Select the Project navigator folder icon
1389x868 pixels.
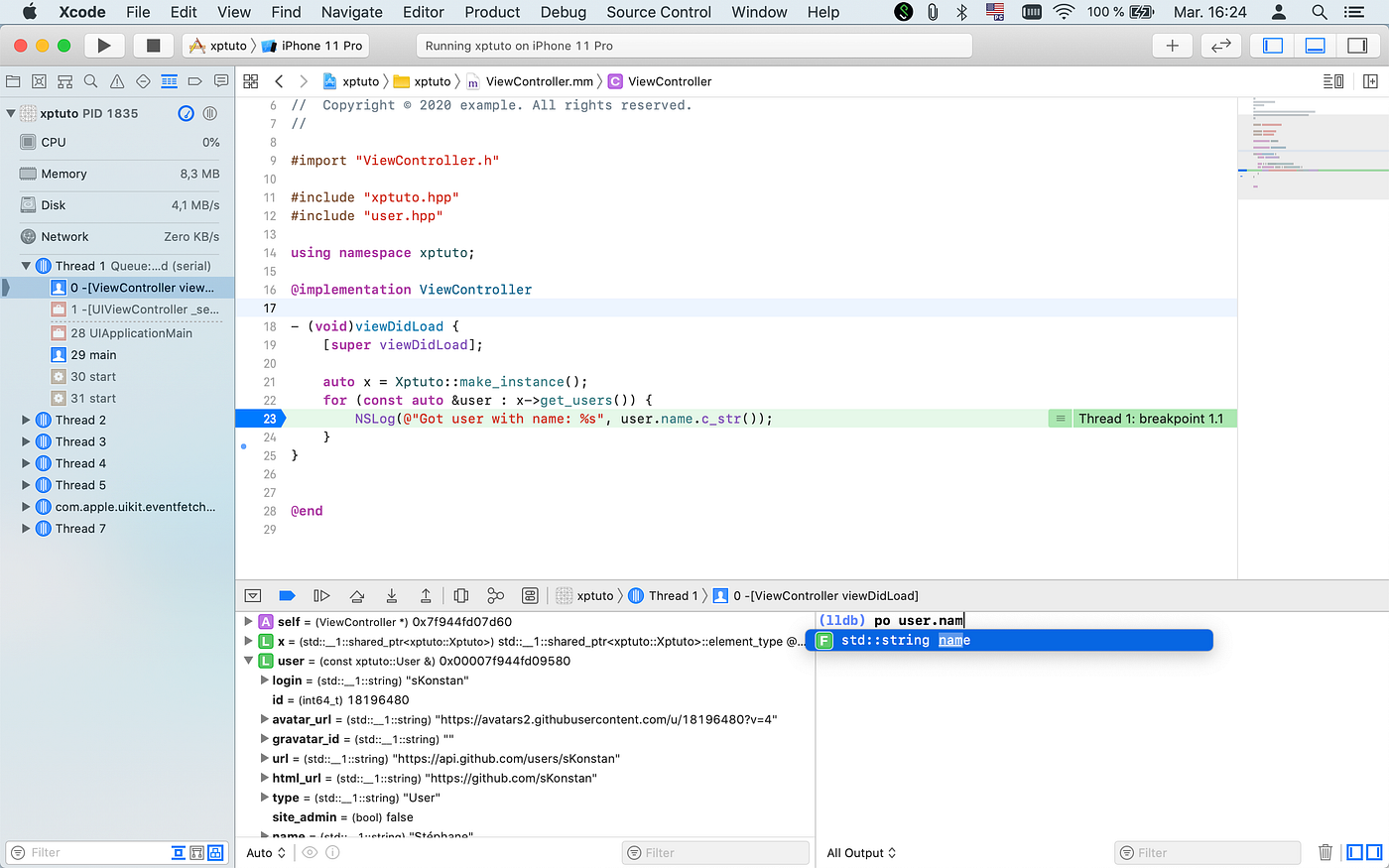tap(13, 80)
